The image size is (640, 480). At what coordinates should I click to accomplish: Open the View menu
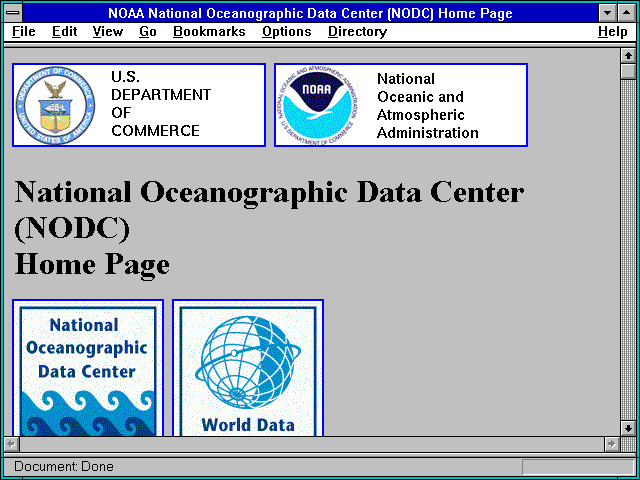coord(108,32)
